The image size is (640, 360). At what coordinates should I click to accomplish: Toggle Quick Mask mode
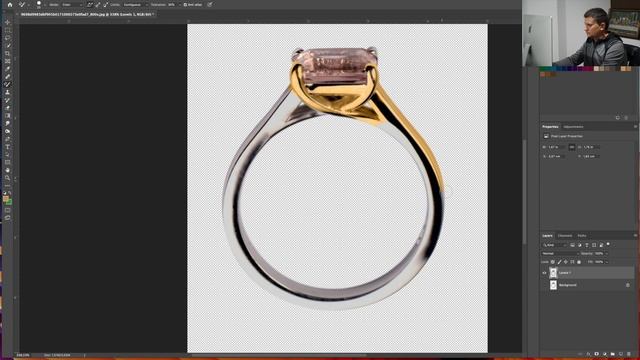coord(7,210)
